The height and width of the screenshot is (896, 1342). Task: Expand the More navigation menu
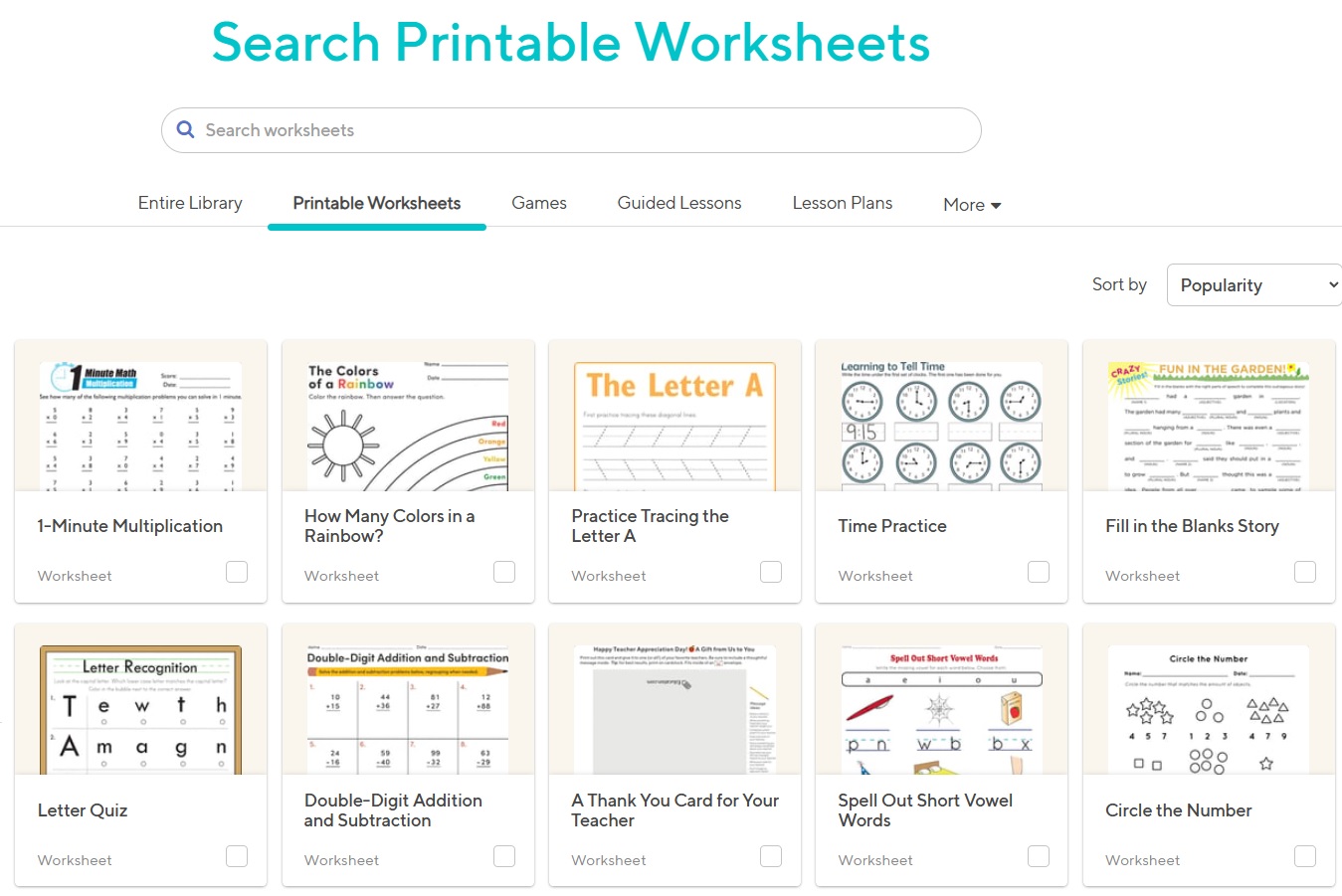[970, 204]
